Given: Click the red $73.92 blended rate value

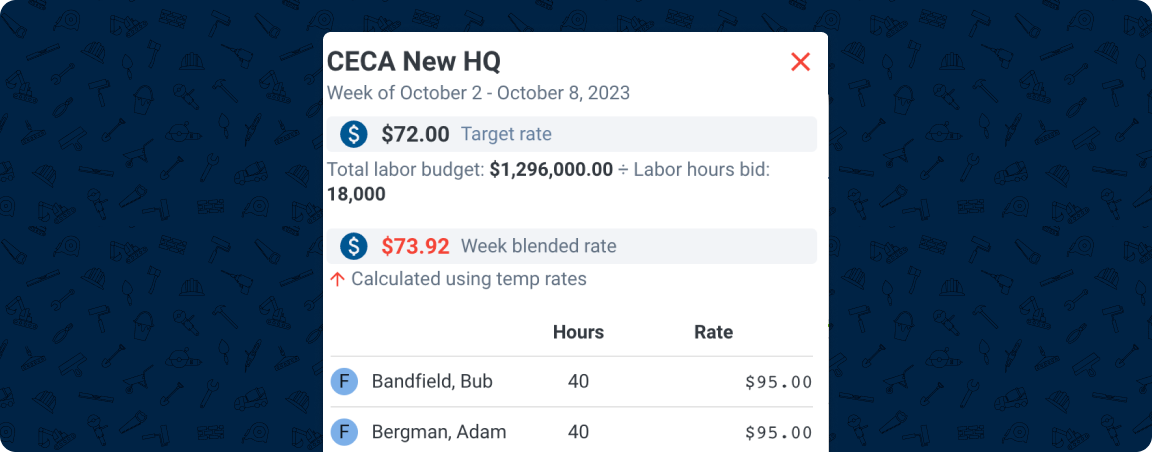Looking at the screenshot, I should click(415, 246).
